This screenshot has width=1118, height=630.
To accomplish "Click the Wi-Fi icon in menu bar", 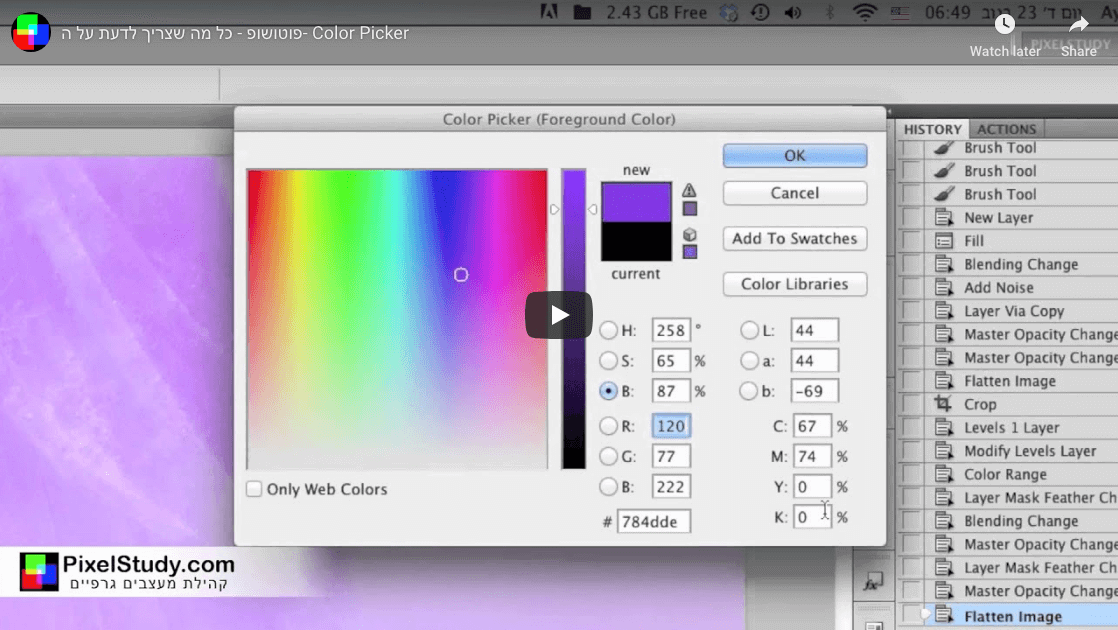I will click(864, 13).
